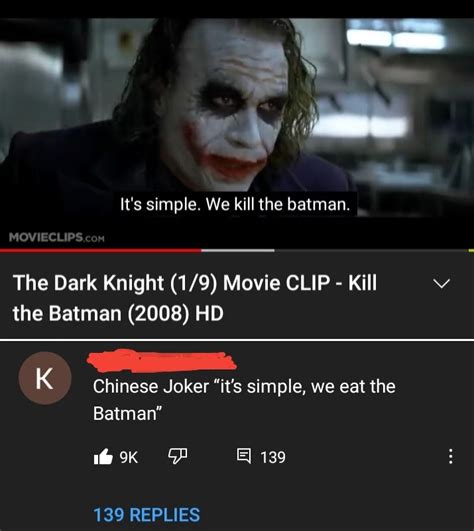
Task: Click the 139 reply count beside bubble
Action: pos(273,457)
